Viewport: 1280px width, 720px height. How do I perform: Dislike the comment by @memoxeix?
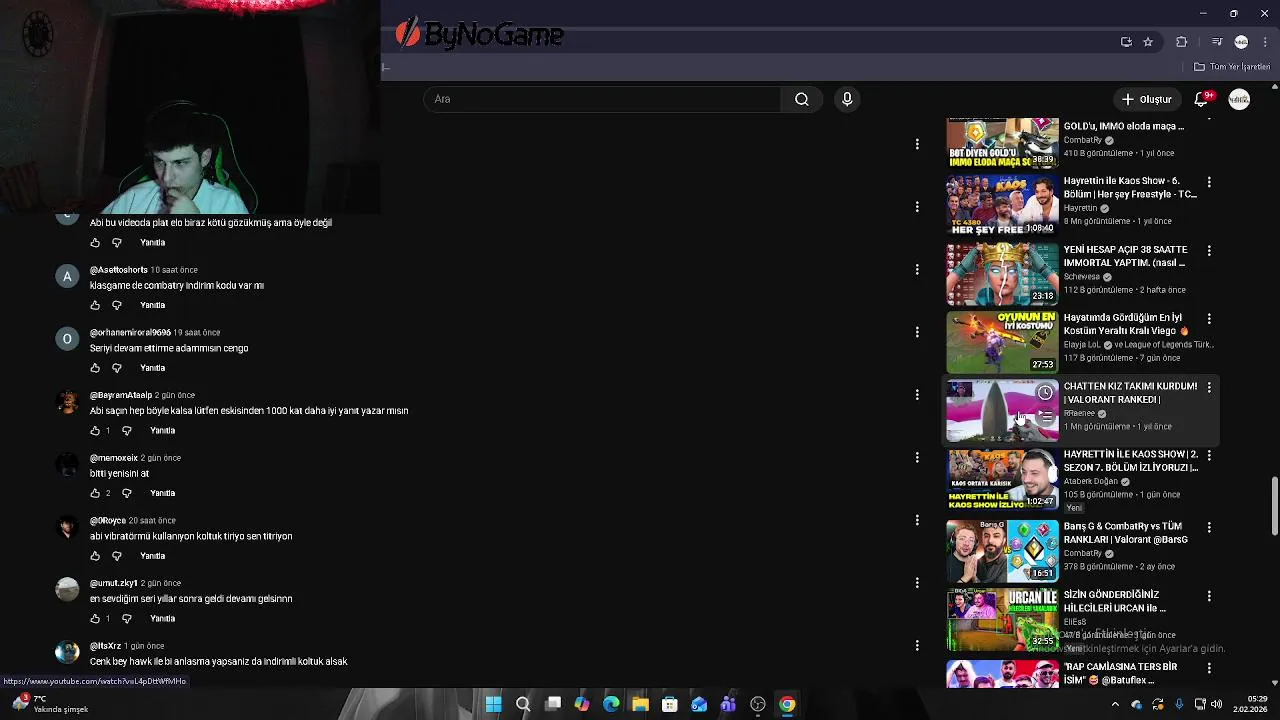tap(127, 493)
